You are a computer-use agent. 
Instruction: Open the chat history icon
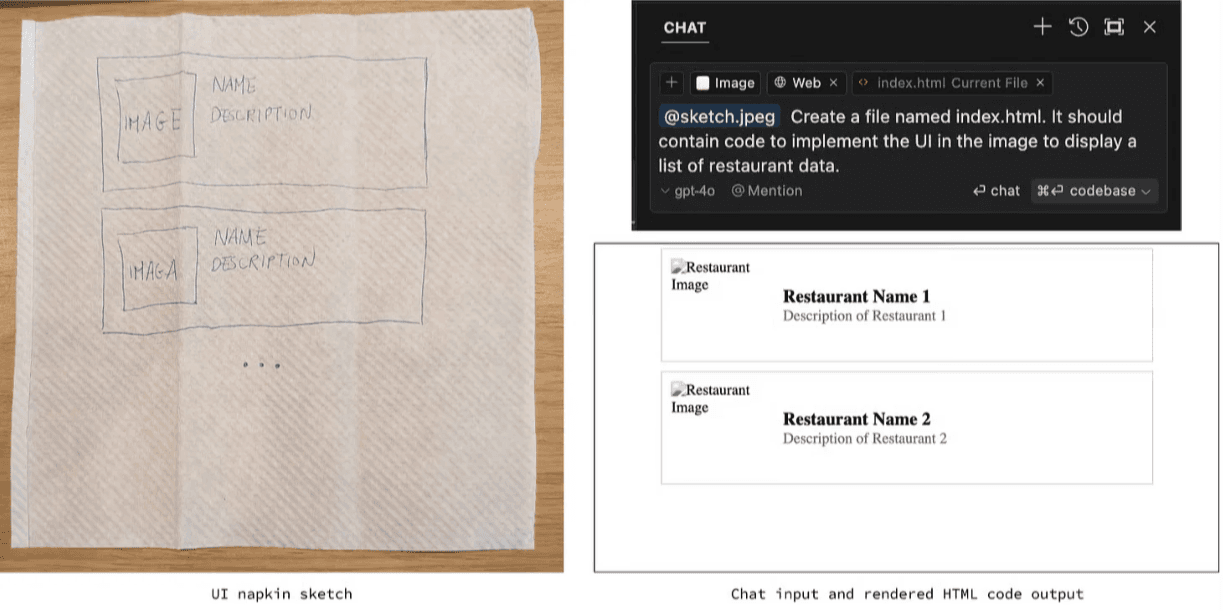tap(1078, 27)
